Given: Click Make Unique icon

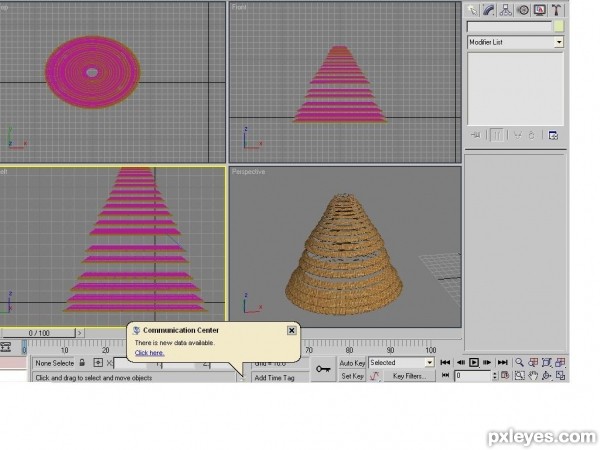Looking at the screenshot, I should [517, 135].
